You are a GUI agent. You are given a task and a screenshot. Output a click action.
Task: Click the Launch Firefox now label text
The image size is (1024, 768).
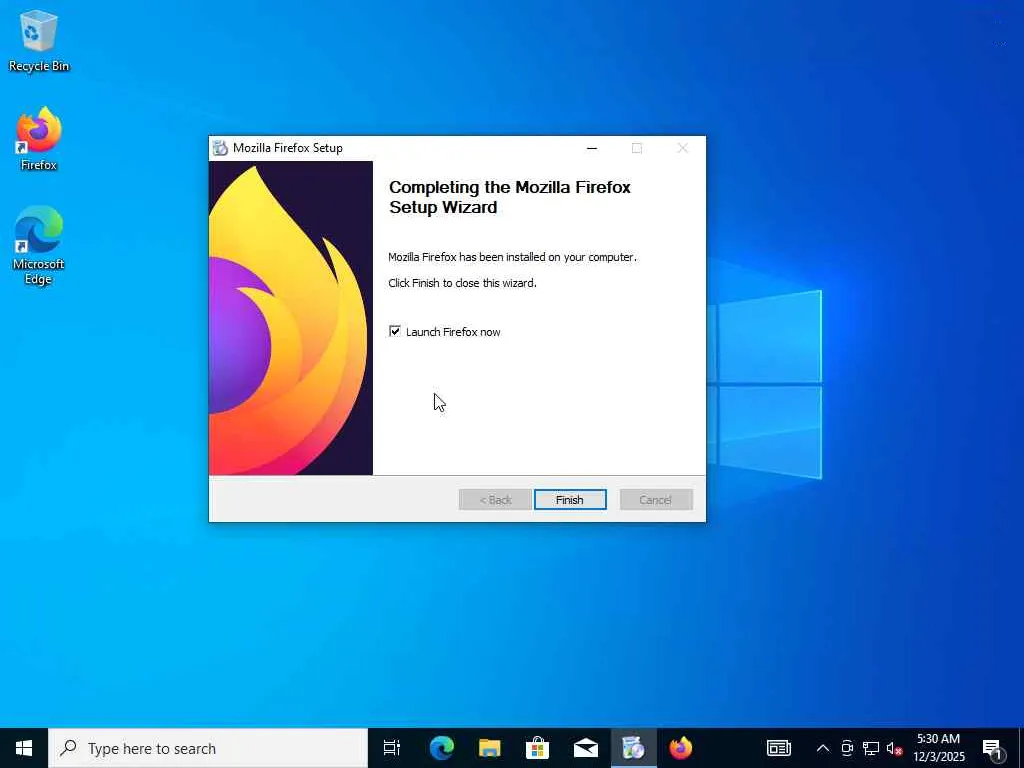click(453, 332)
